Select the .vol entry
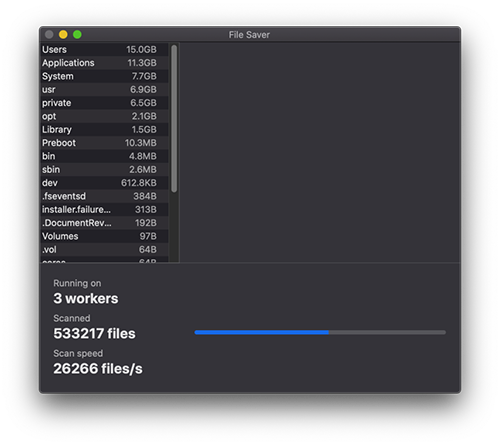 (104, 249)
